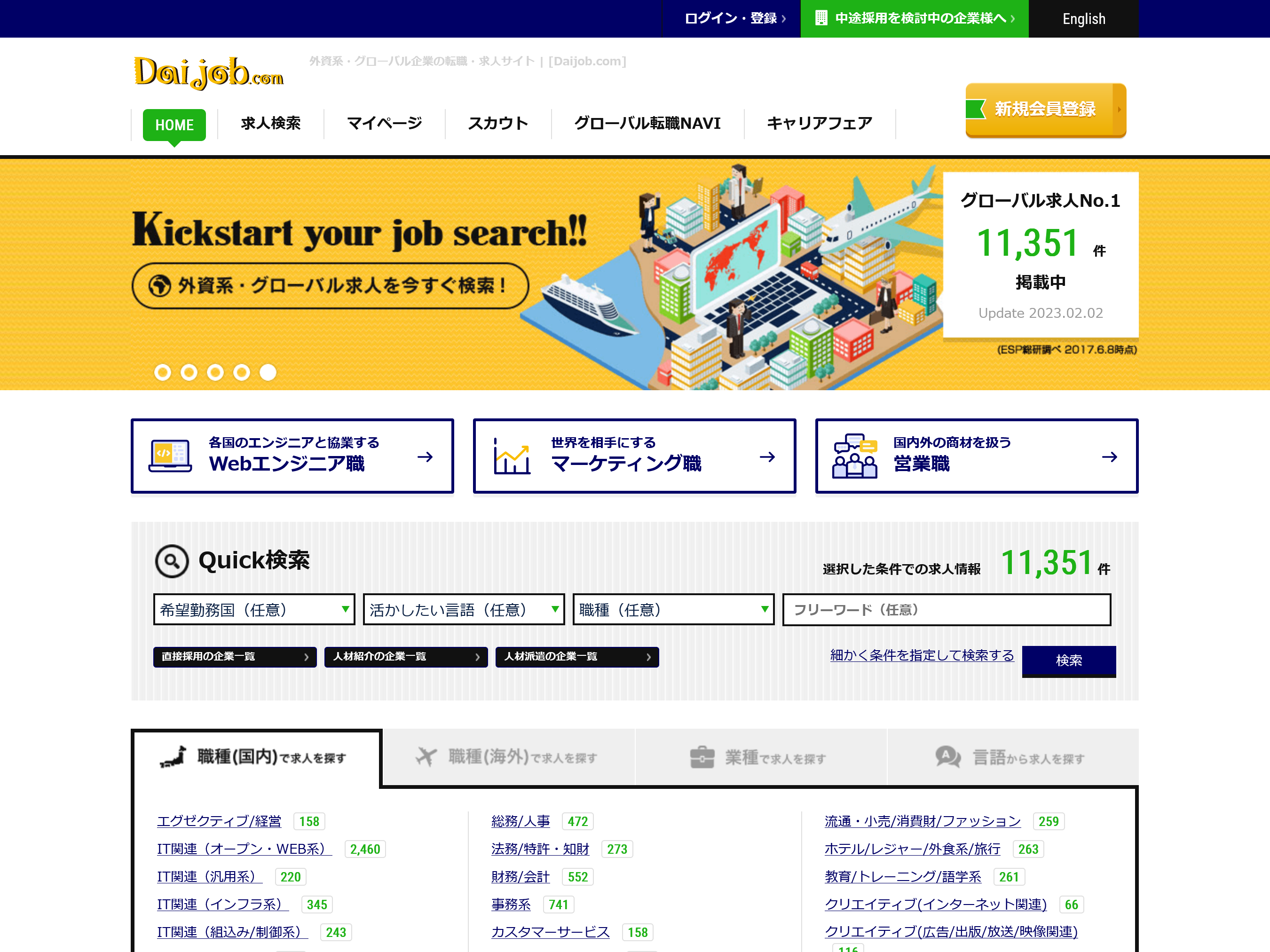The width and height of the screenshot is (1270, 952).
Task: Select the second carousel dot
Action: [189, 372]
